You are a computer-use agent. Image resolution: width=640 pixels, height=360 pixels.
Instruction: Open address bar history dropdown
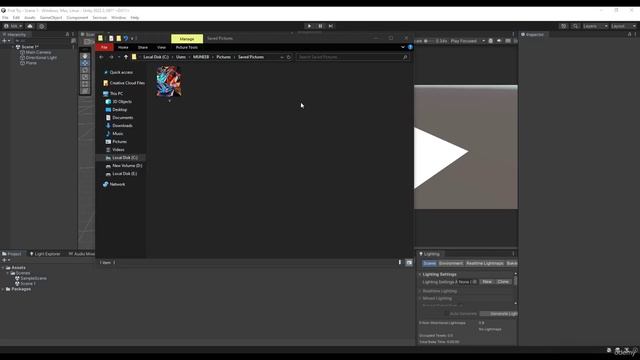click(x=282, y=57)
